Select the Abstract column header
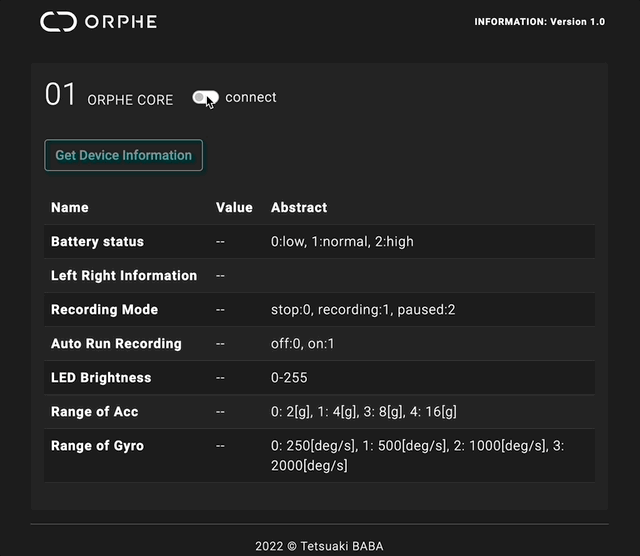 [299, 207]
